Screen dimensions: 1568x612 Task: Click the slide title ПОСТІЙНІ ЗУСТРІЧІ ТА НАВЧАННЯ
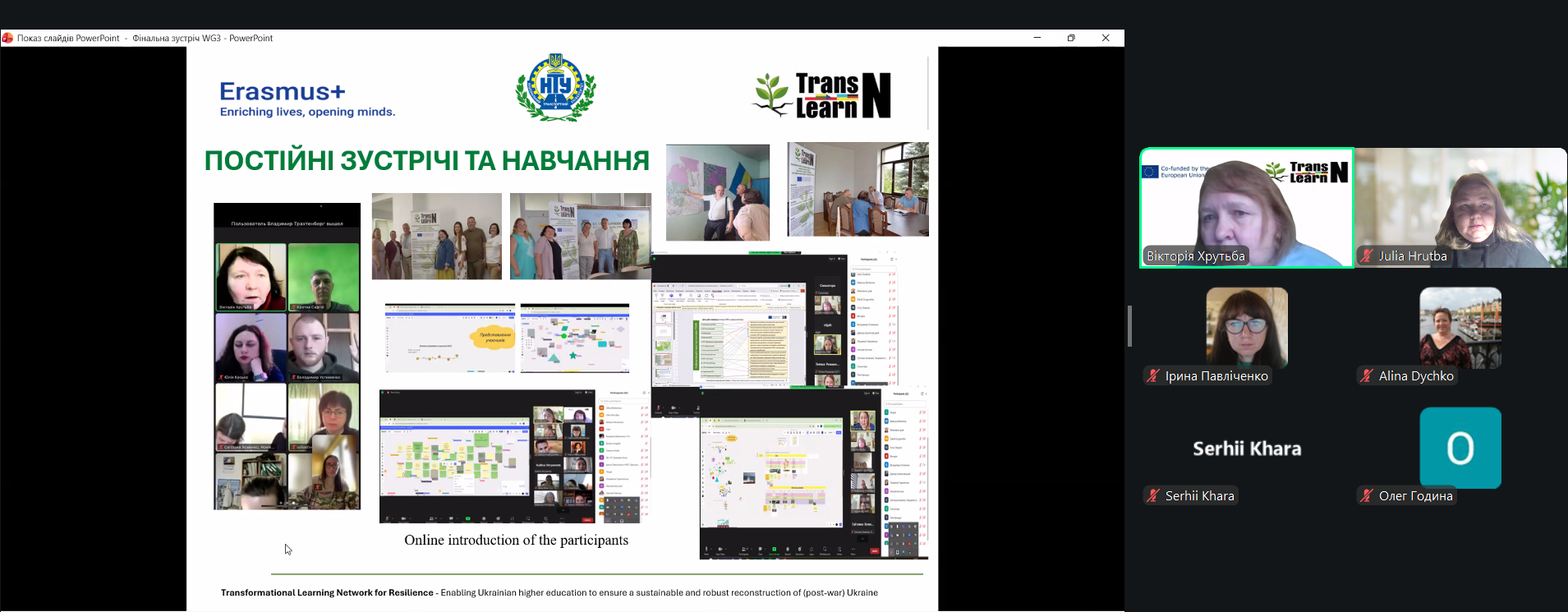point(426,161)
